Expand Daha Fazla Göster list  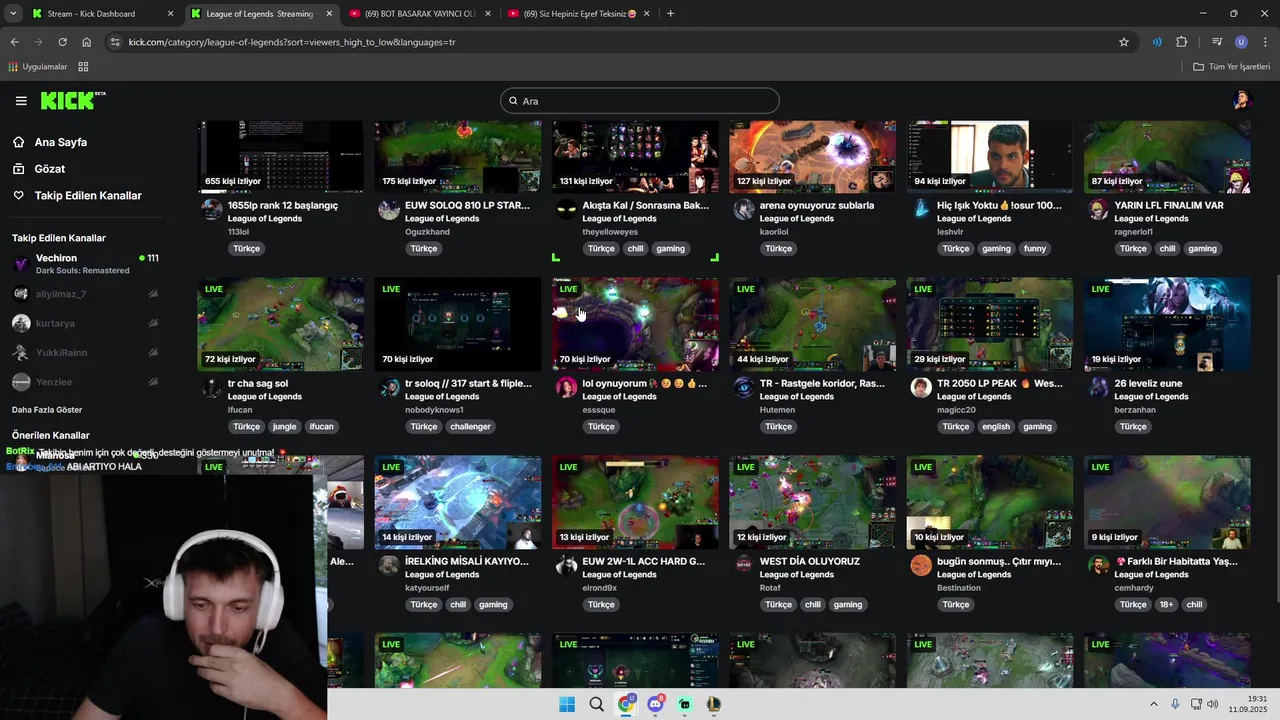pos(47,410)
